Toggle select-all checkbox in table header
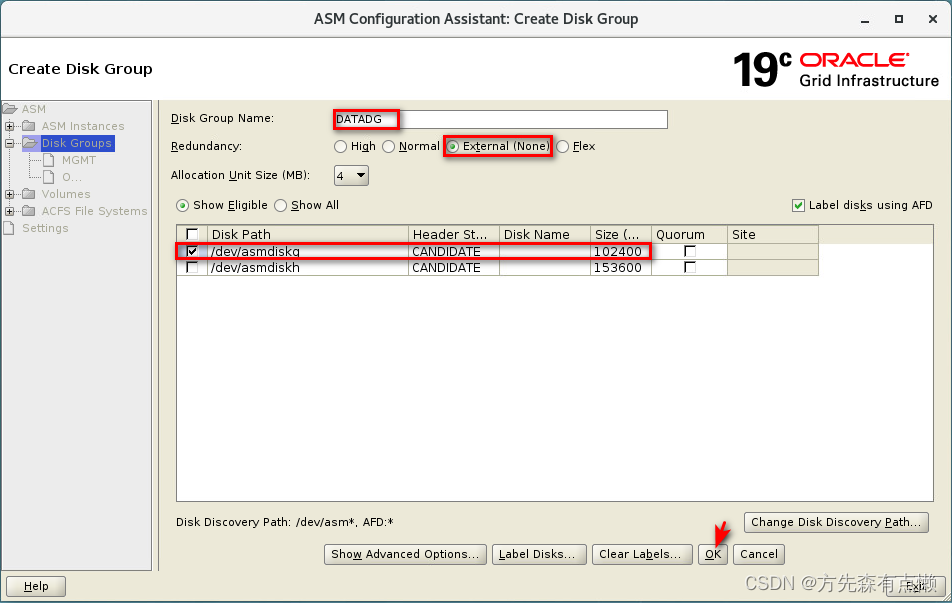Viewport: 952px width, 603px height. (192, 234)
